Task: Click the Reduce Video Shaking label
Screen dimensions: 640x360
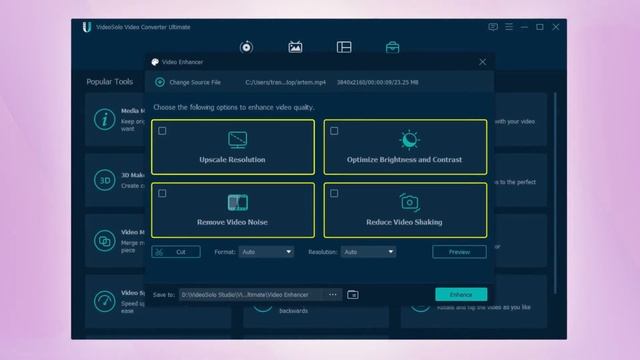Action: pos(404,222)
